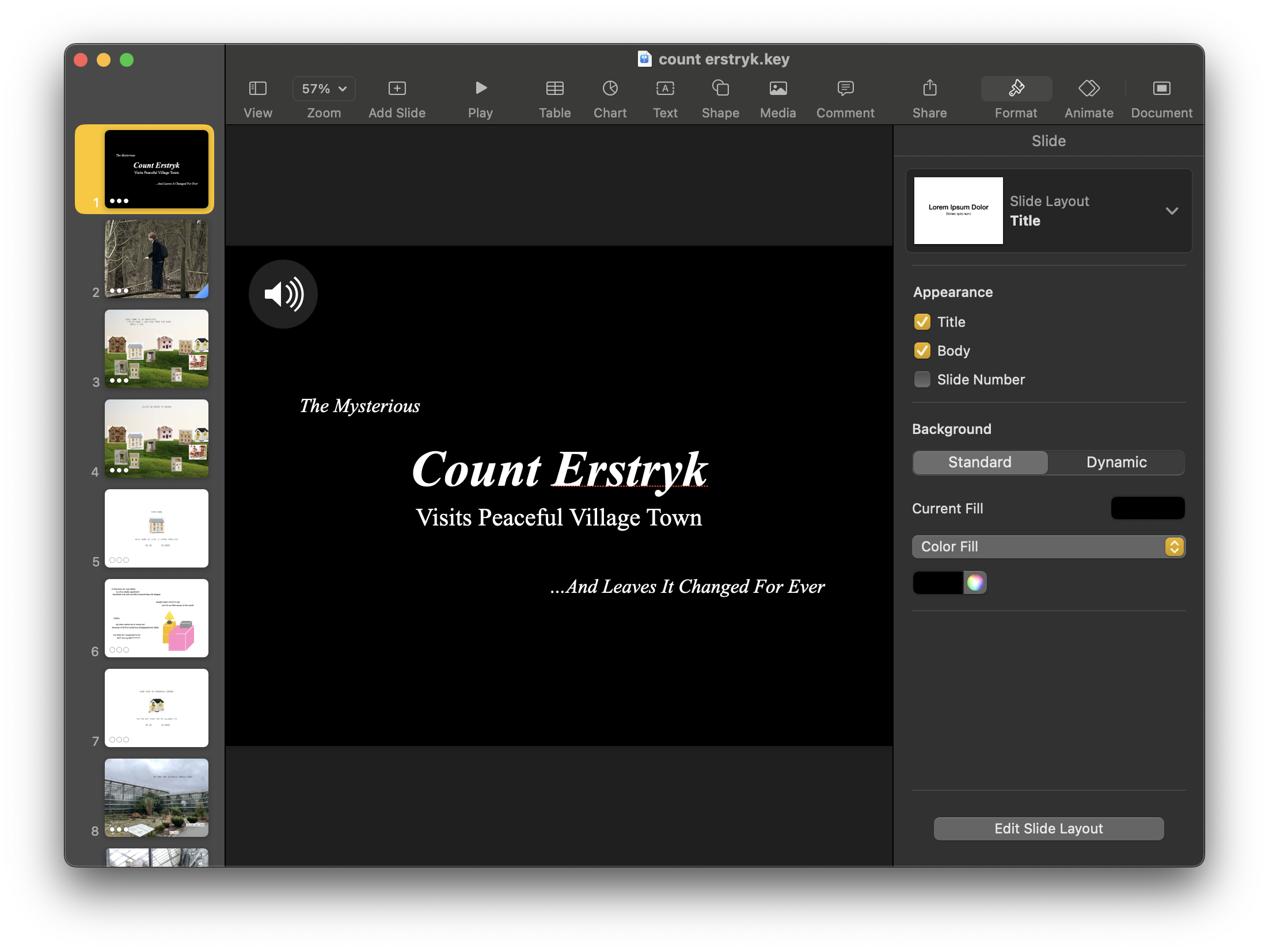Open the Shape picker icon
1269x952 pixels.
click(720, 89)
